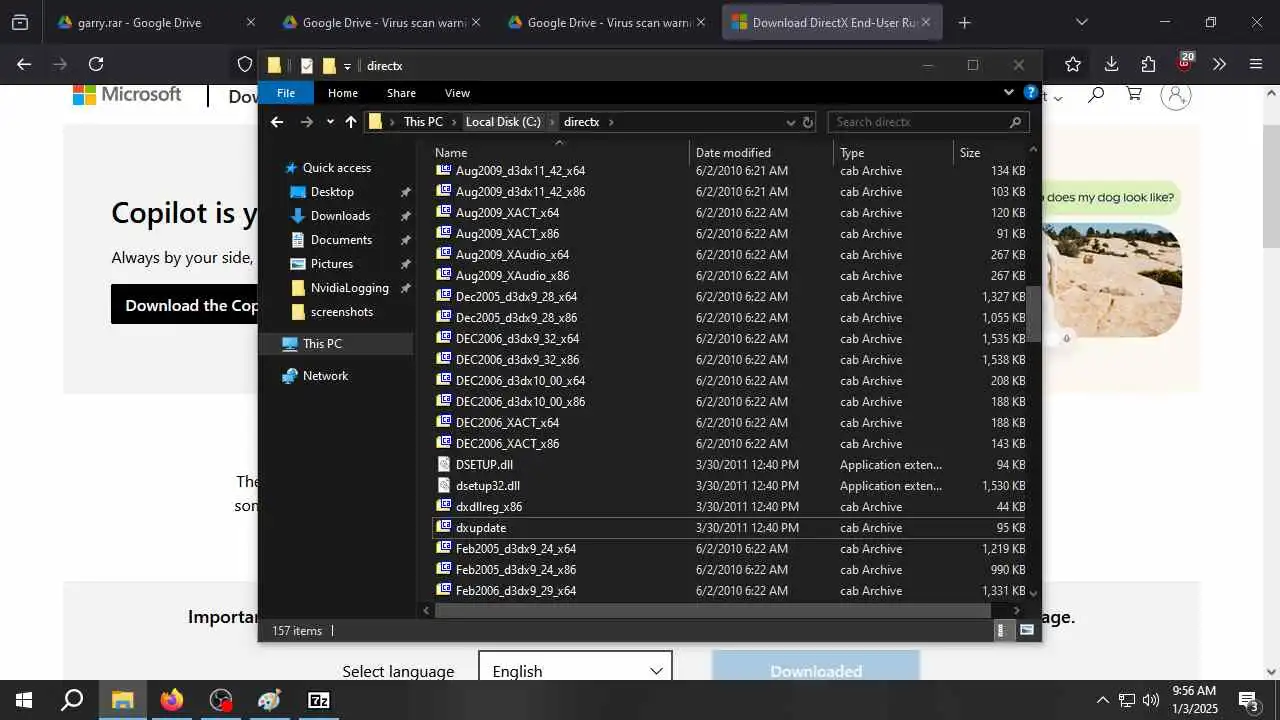Open Microsoft account sign-in icon

point(1176,95)
